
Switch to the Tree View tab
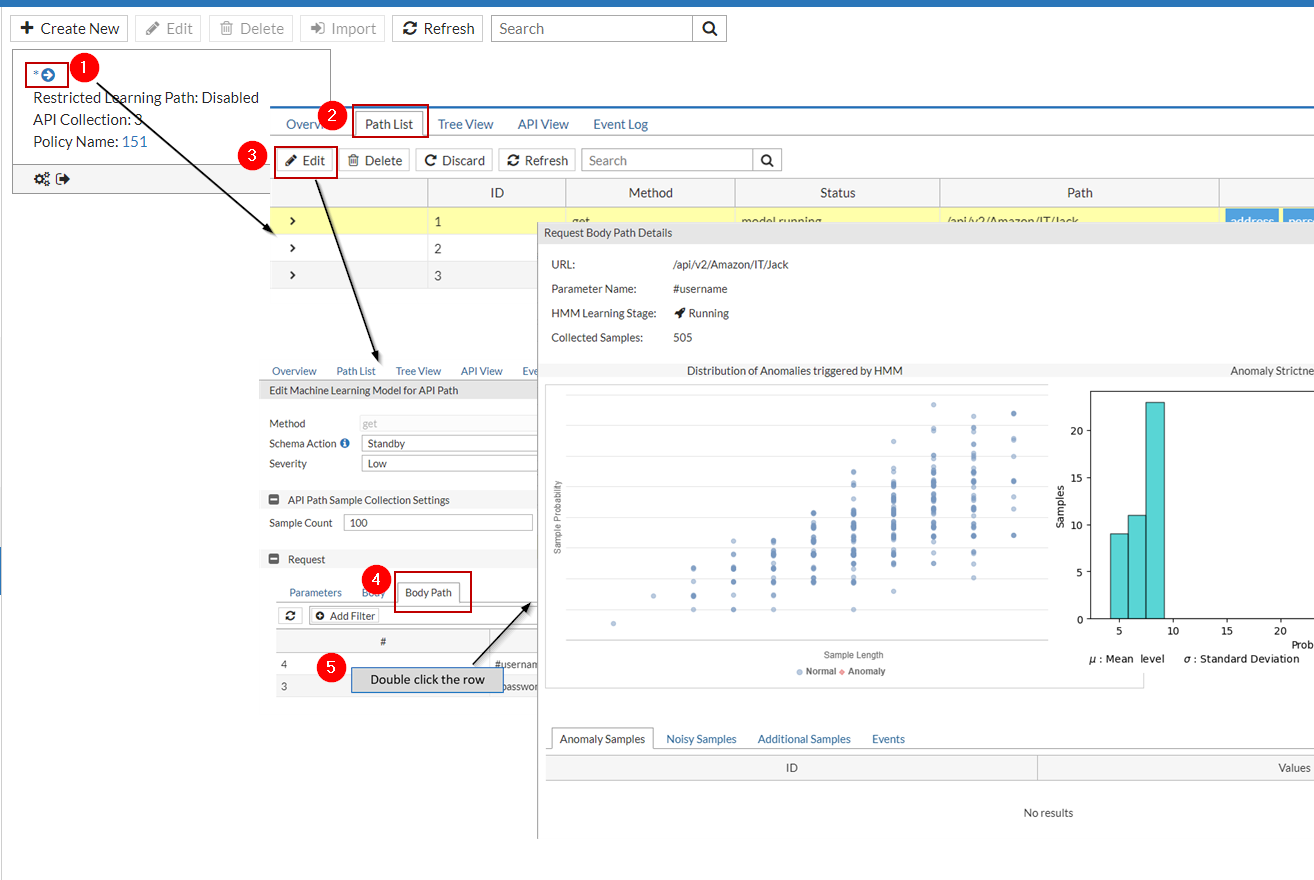[x=465, y=124]
